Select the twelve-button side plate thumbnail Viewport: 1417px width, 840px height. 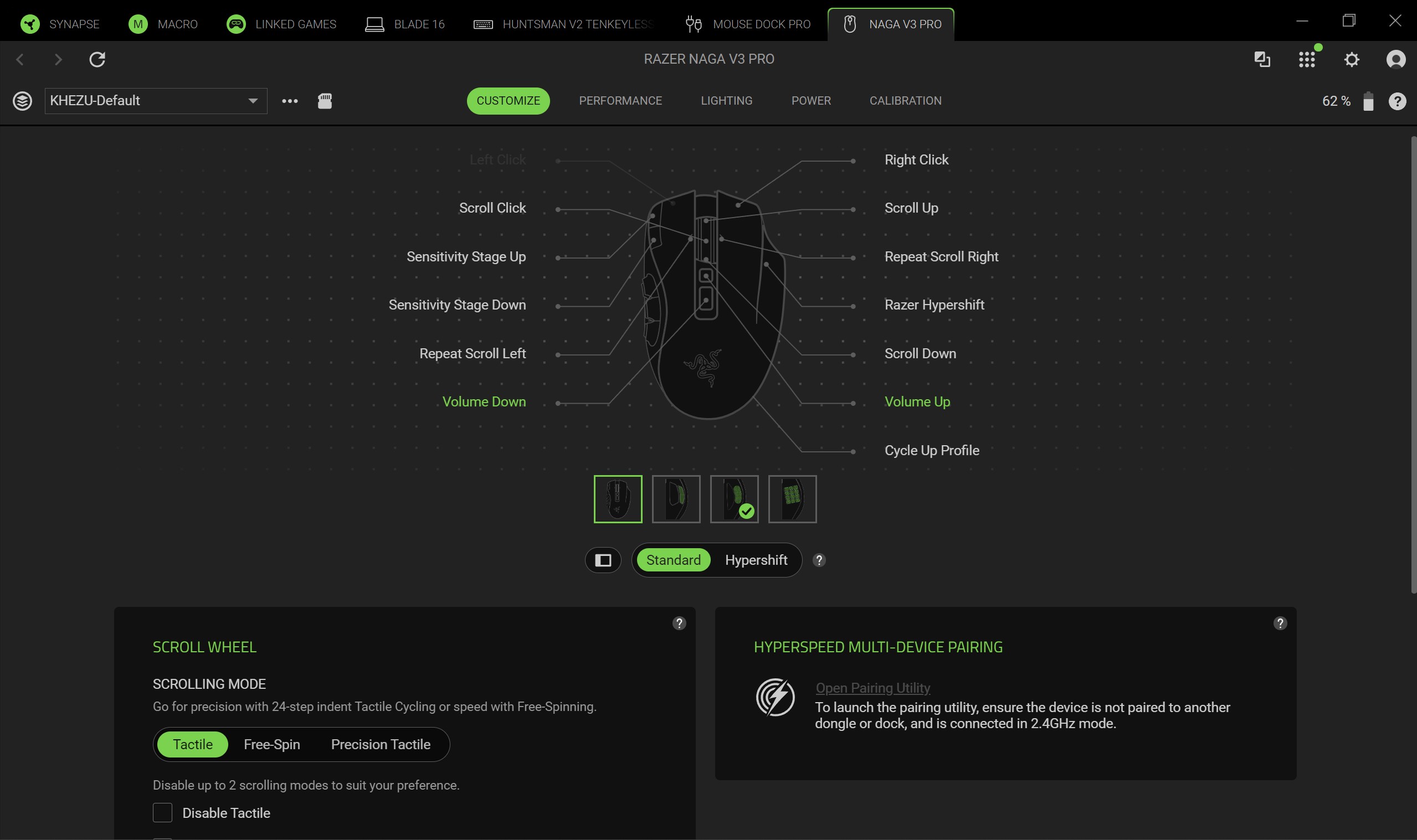(x=792, y=499)
